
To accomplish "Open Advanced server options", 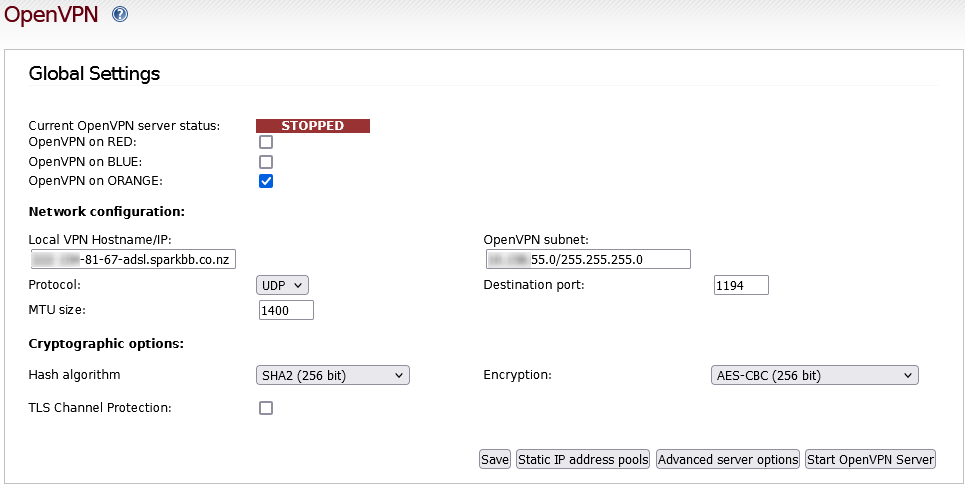I will pyautogui.click(x=728, y=460).
